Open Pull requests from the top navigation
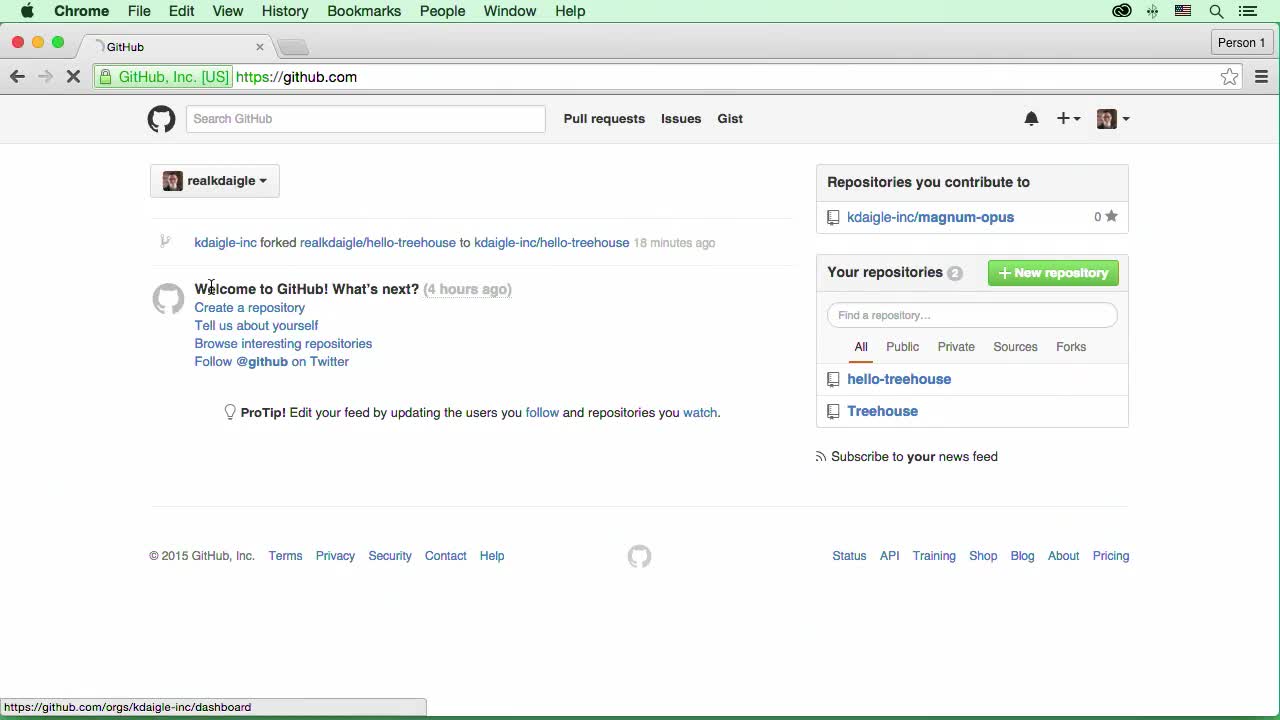This screenshot has width=1280, height=720. [x=604, y=118]
